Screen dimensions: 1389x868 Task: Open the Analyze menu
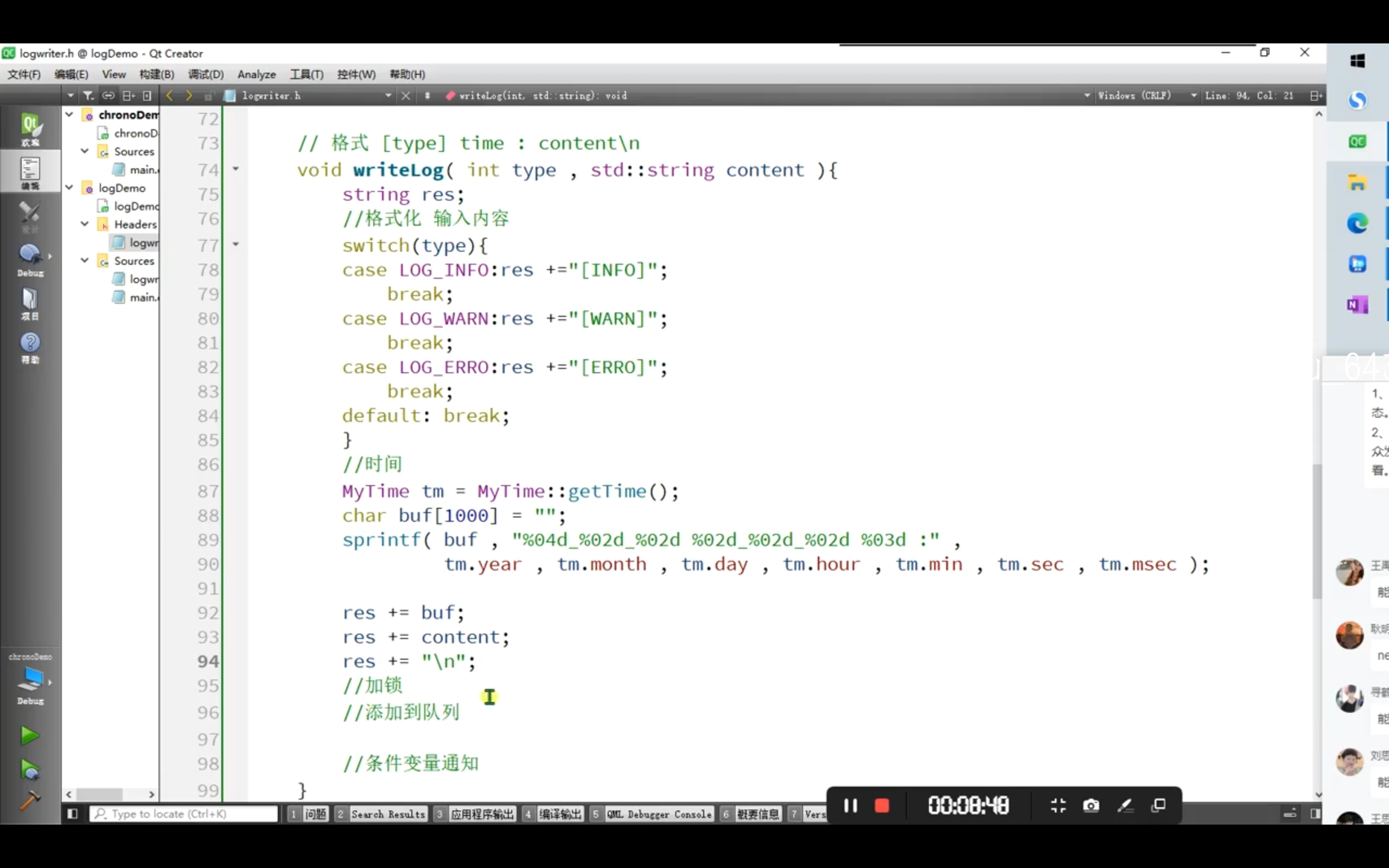pyautogui.click(x=256, y=74)
